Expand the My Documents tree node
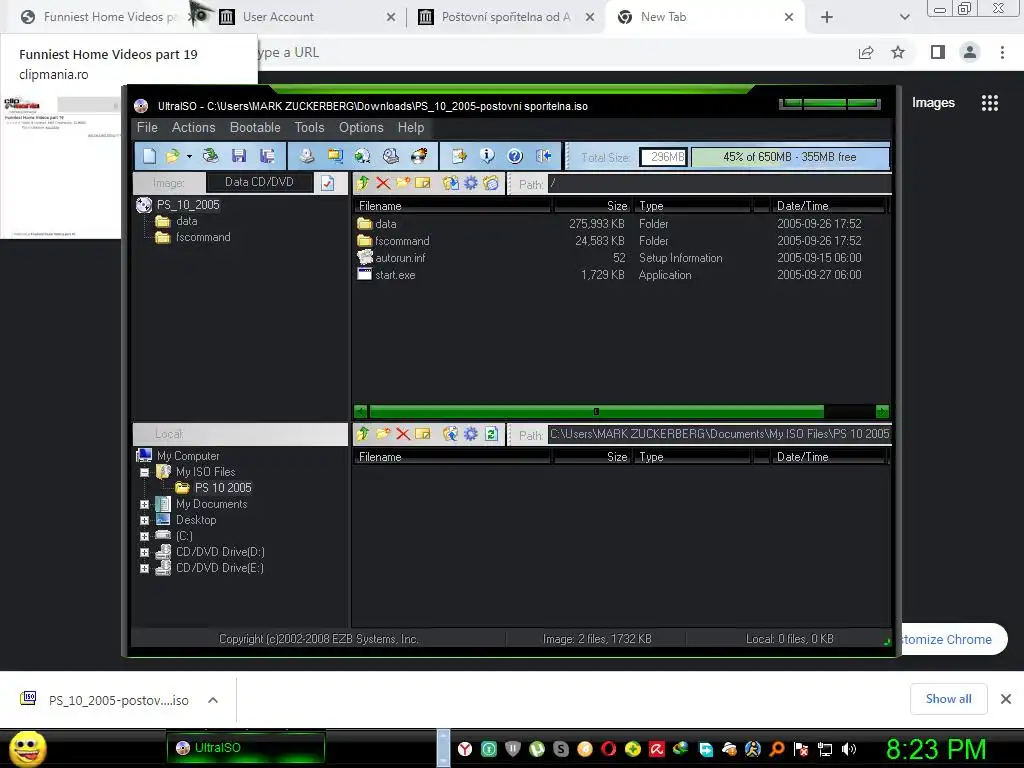Image resolution: width=1024 pixels, height=768 pixels. (144, 504)
